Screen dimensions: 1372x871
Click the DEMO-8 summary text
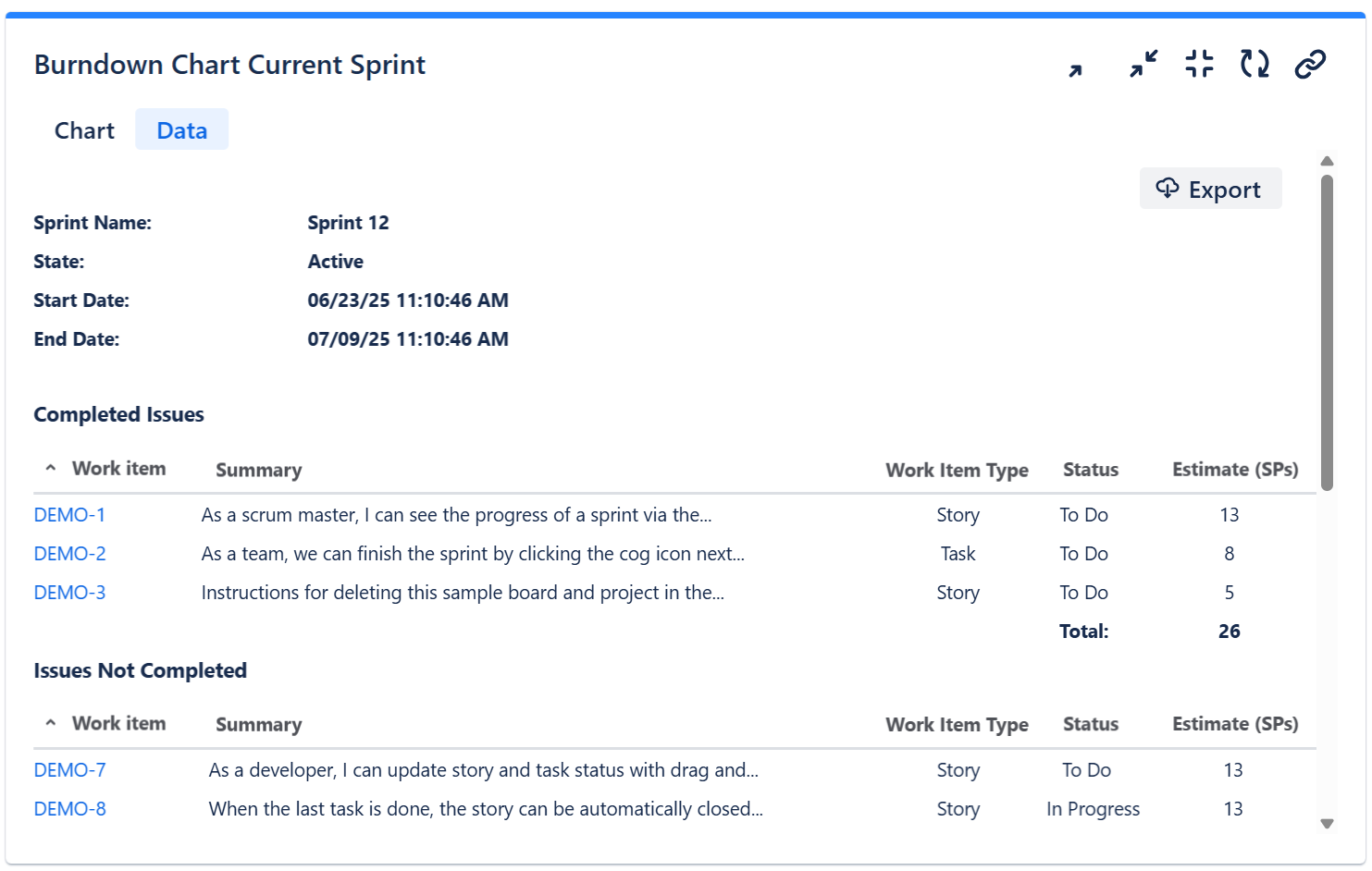point(487,809)
